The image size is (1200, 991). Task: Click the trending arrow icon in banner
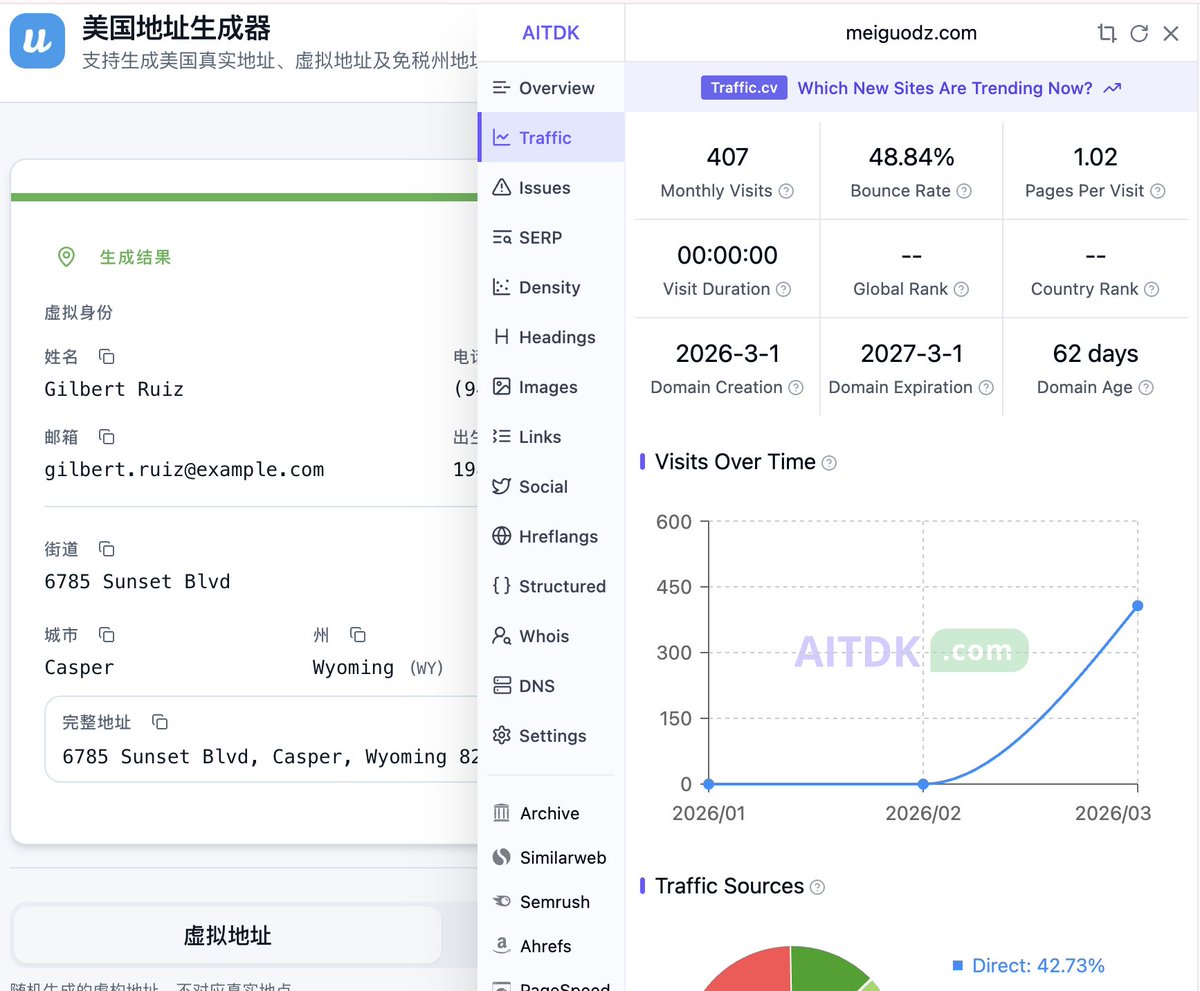1112,88
